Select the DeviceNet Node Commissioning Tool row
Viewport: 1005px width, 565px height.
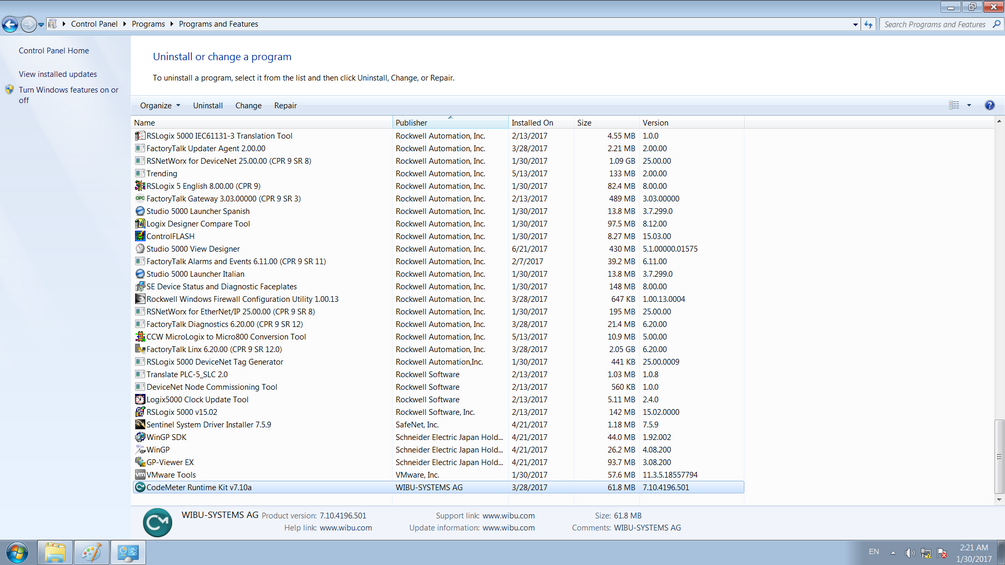coord(438,387)
